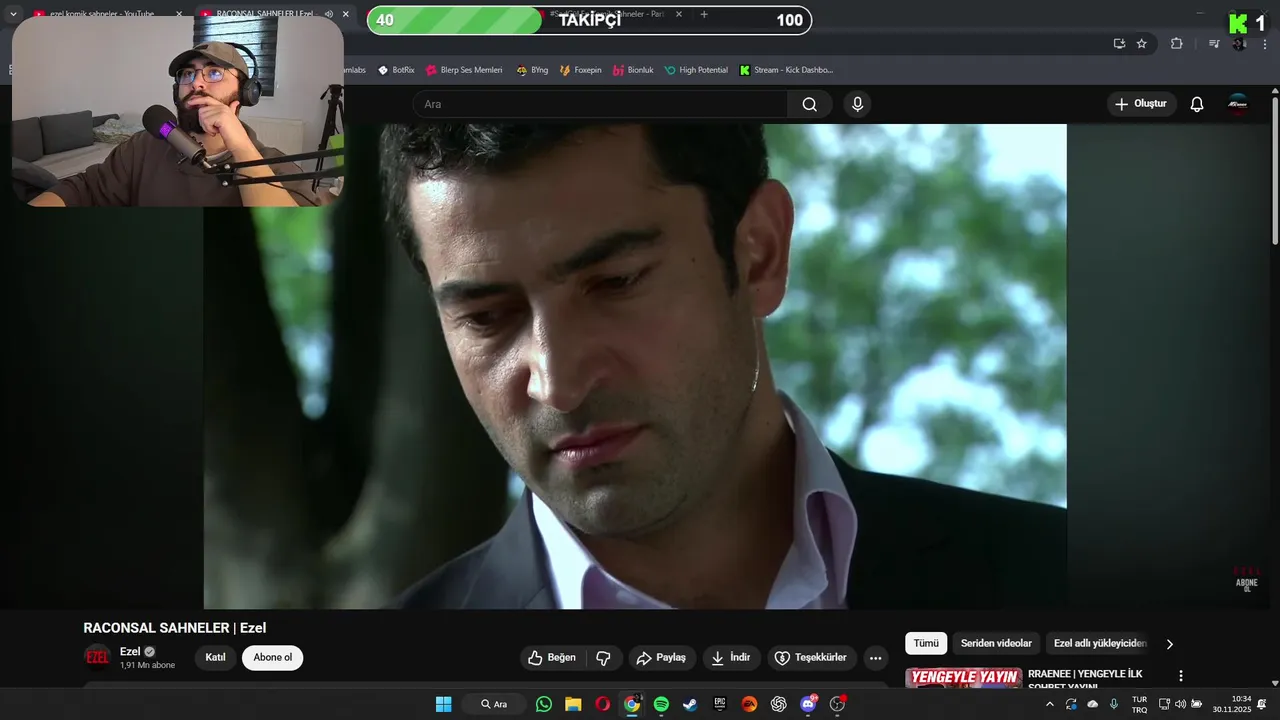The height and width of the screenshot is (720, 1280).
Task: Open OBS Studio from the taskbar
Action: (838, 704)
